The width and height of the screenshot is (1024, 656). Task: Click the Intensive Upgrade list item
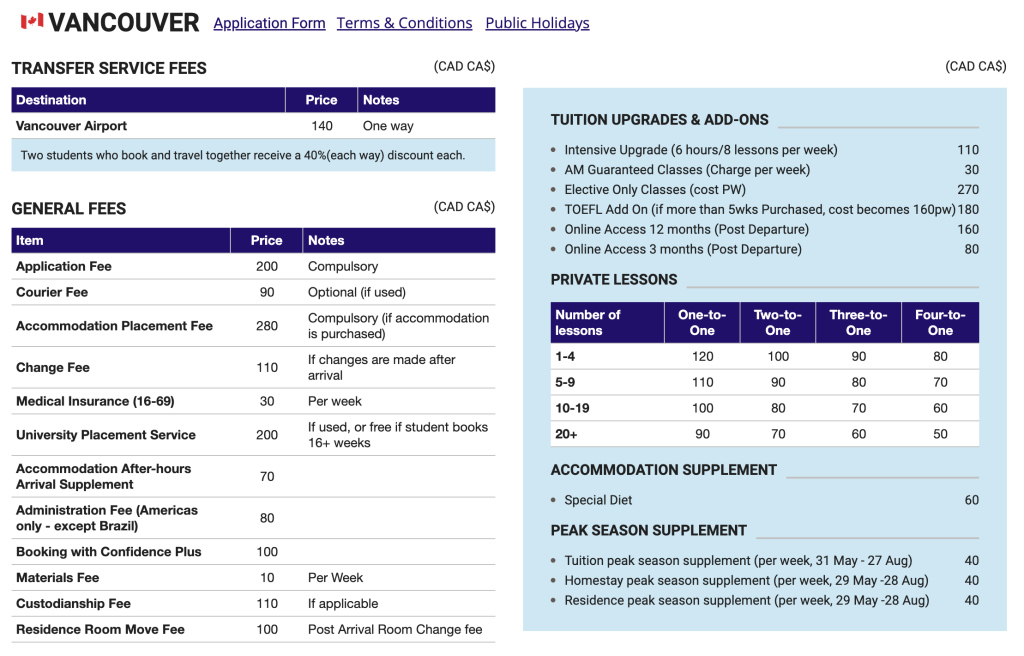[701, 150]
